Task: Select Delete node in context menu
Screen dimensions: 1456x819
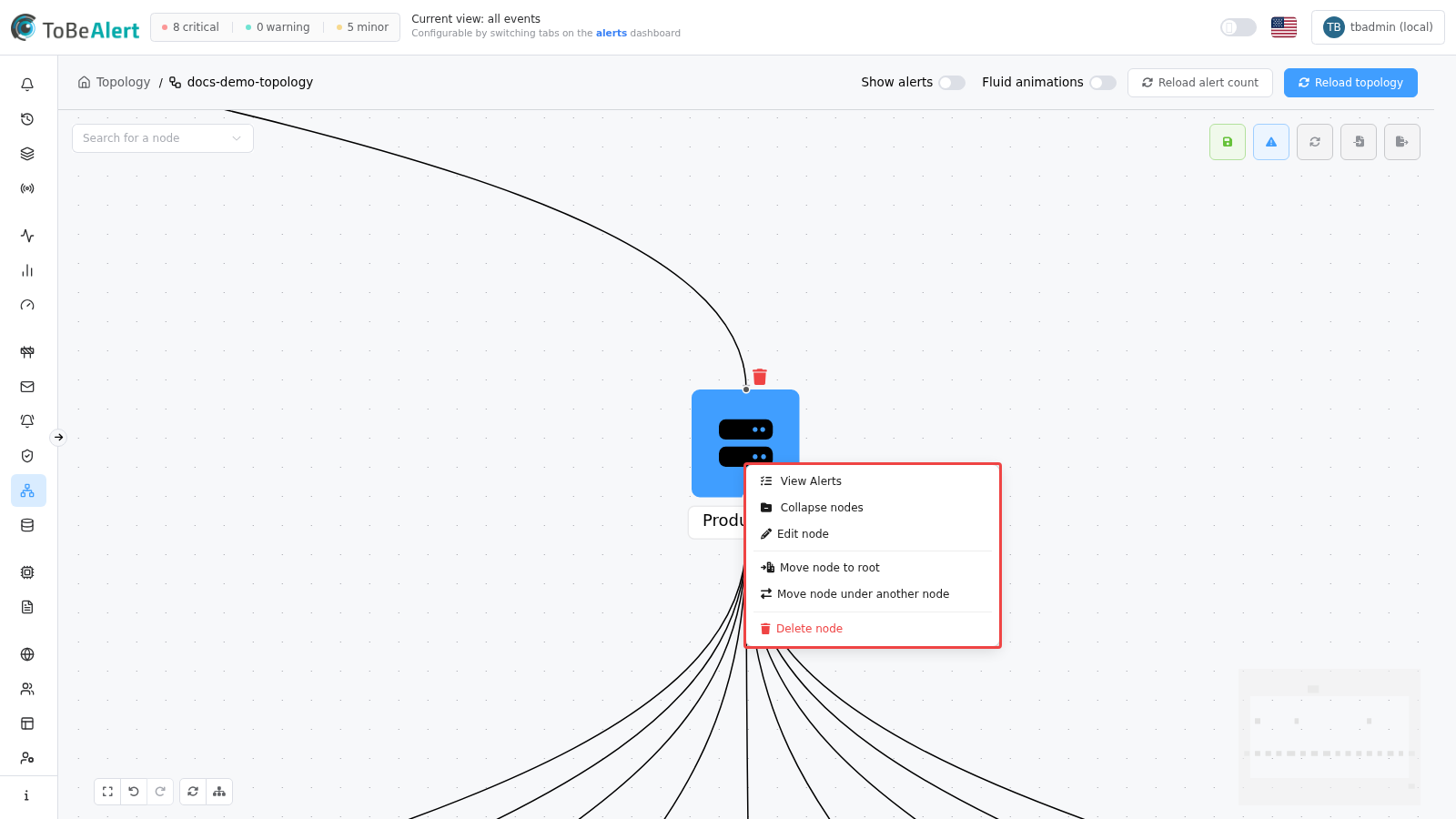Action: tap(873, 629)
